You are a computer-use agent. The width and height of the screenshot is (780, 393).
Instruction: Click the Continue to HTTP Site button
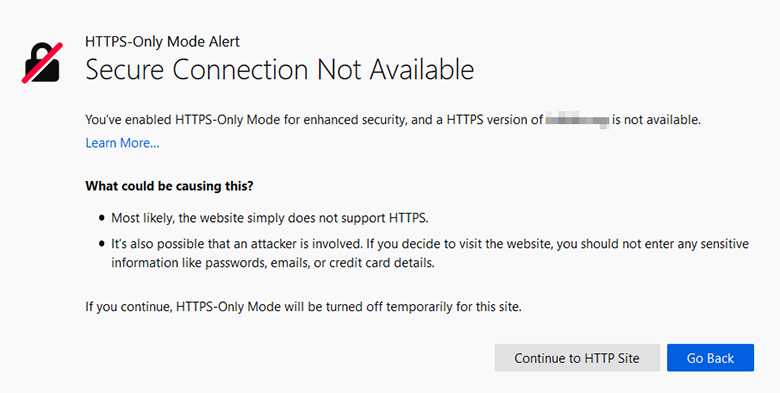click(x=577, y=358)
